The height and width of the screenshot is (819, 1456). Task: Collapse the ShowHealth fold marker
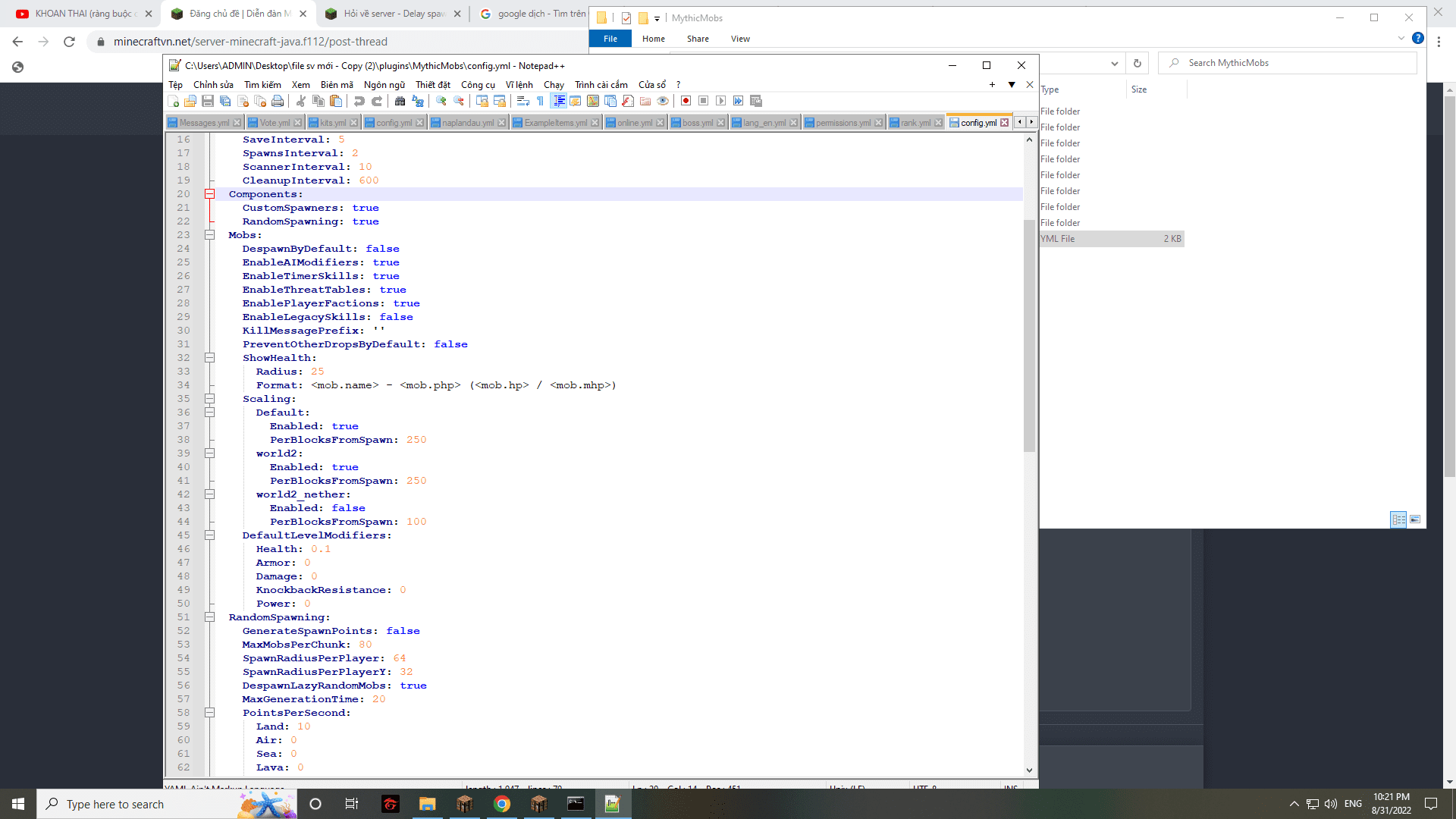point(210,358)
